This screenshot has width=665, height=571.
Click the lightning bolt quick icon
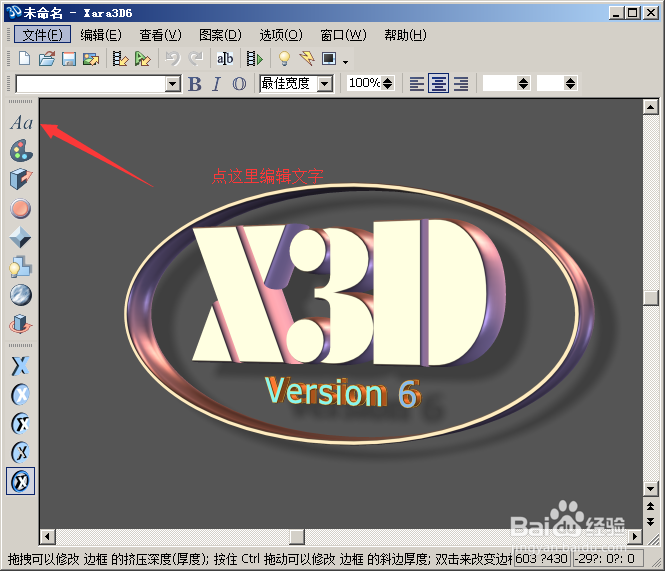pos(307,58)
